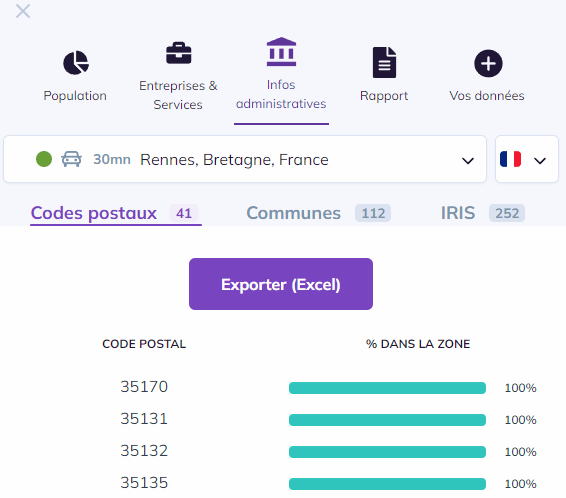Open the Rapport document icon
This screenshot has height=498, width=566.
tap(384, 62)
